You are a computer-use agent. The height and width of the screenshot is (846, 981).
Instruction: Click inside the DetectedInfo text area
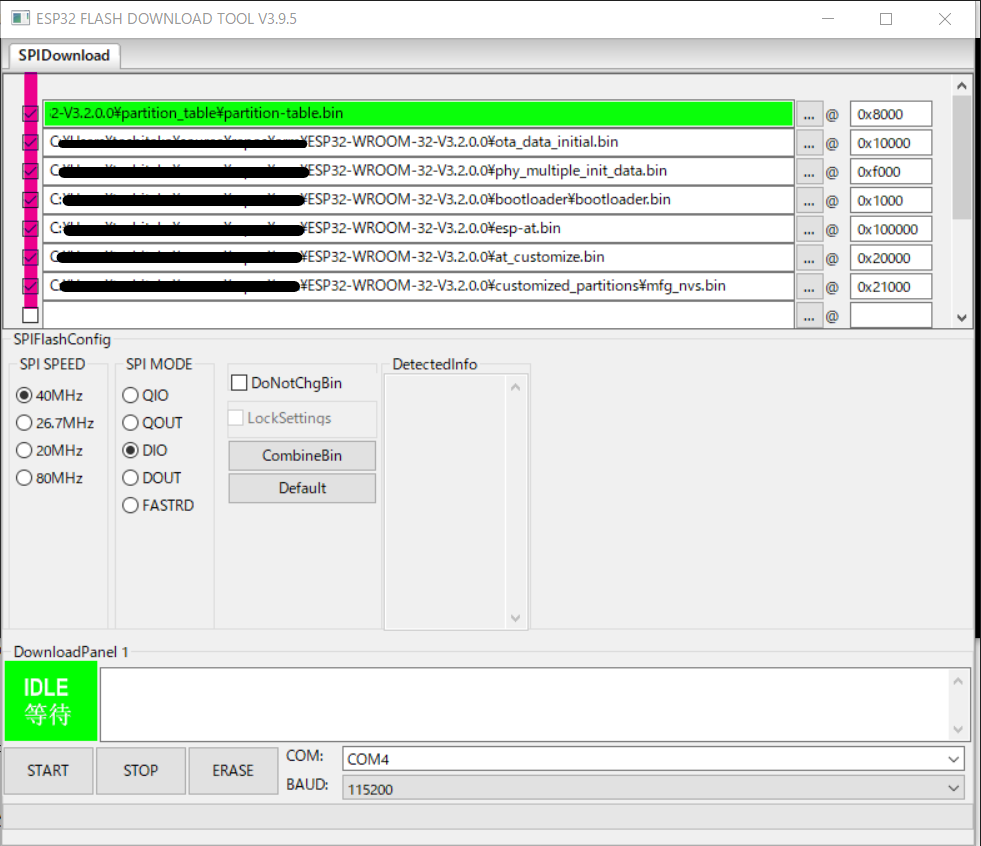point(445,502)
